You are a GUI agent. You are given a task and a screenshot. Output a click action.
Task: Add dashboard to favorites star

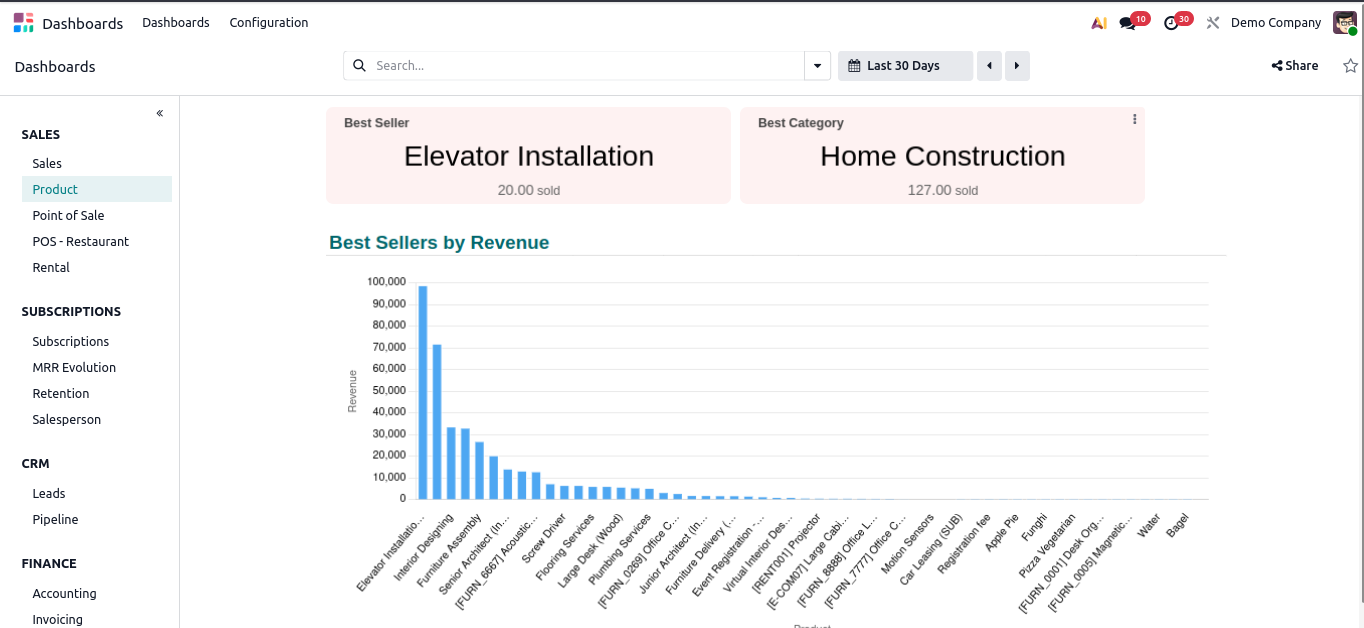1350,66
